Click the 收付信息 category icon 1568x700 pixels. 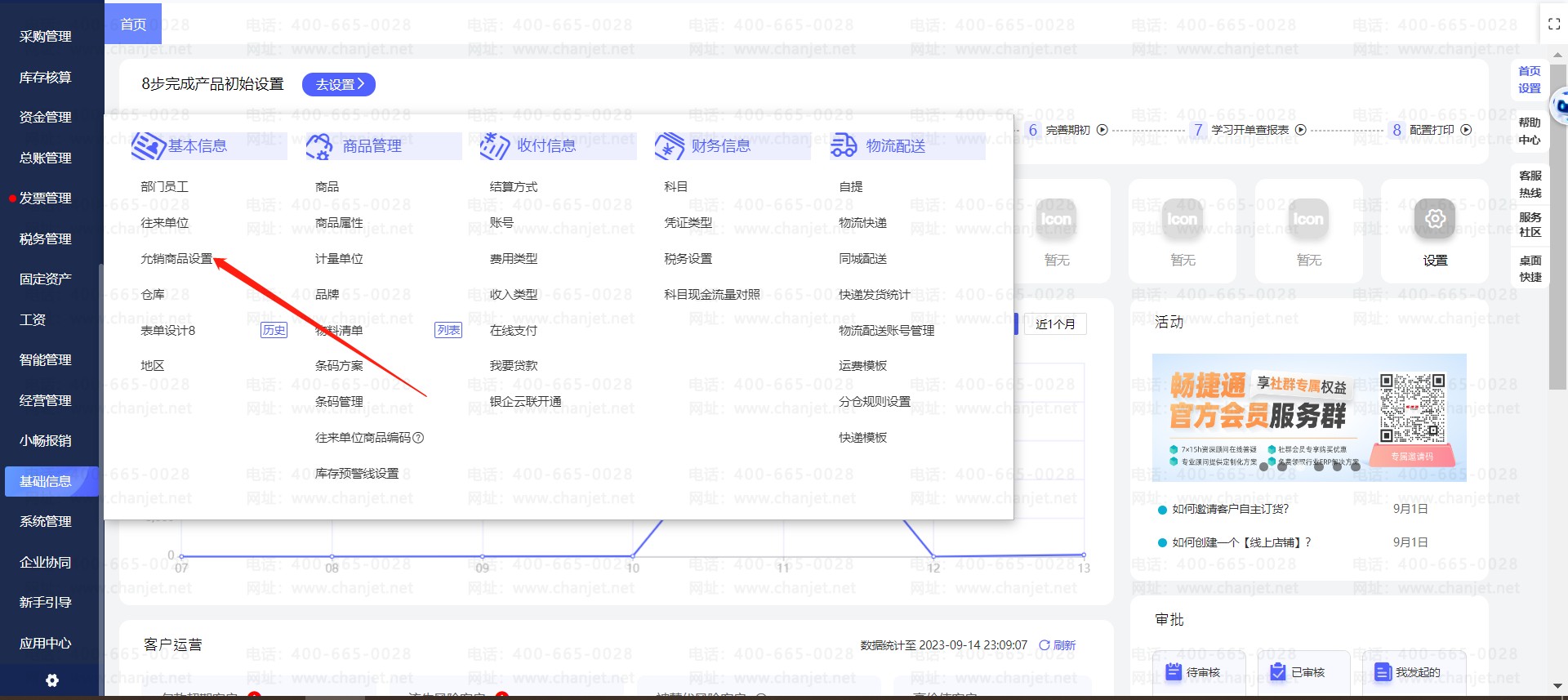pyautogui.click(x=494, y=146)
